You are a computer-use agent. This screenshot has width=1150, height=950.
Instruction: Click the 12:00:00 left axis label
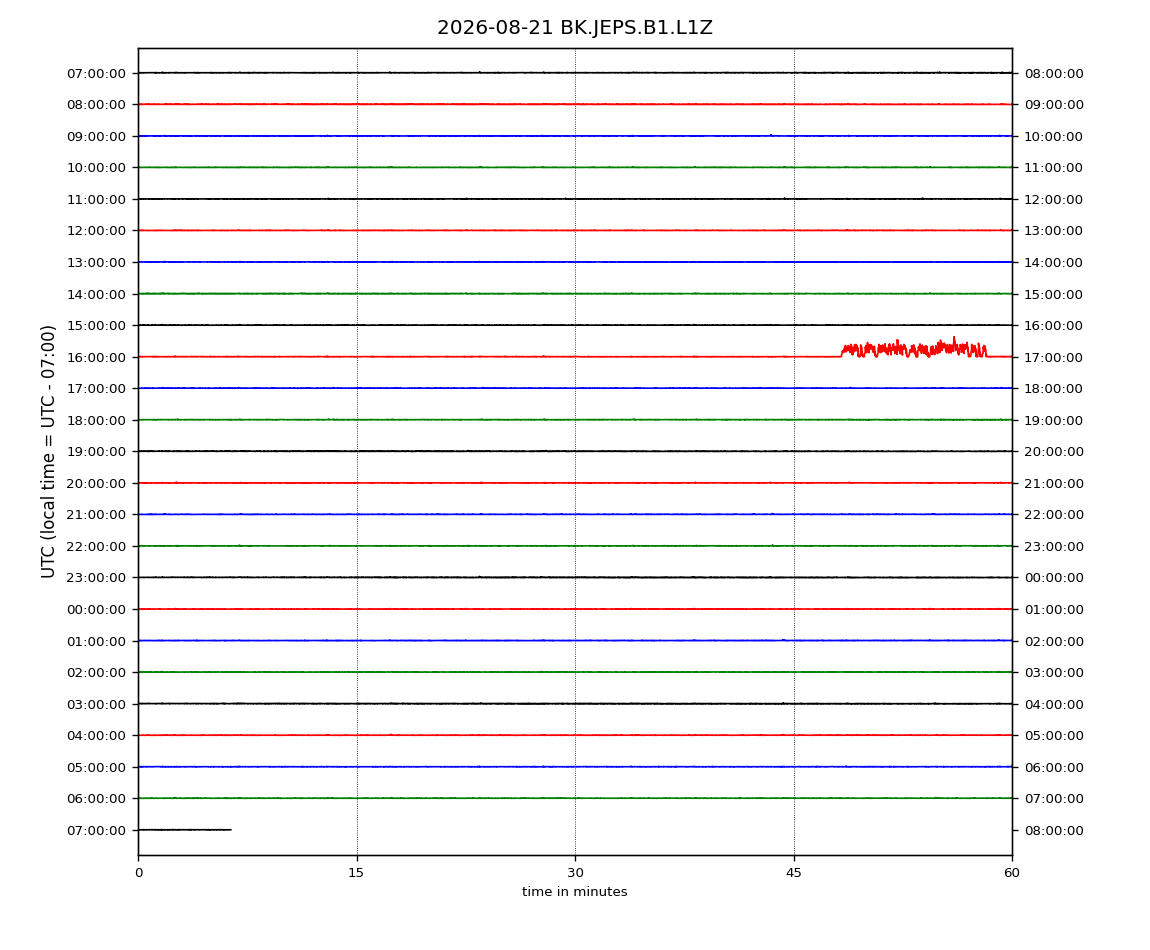96,231
